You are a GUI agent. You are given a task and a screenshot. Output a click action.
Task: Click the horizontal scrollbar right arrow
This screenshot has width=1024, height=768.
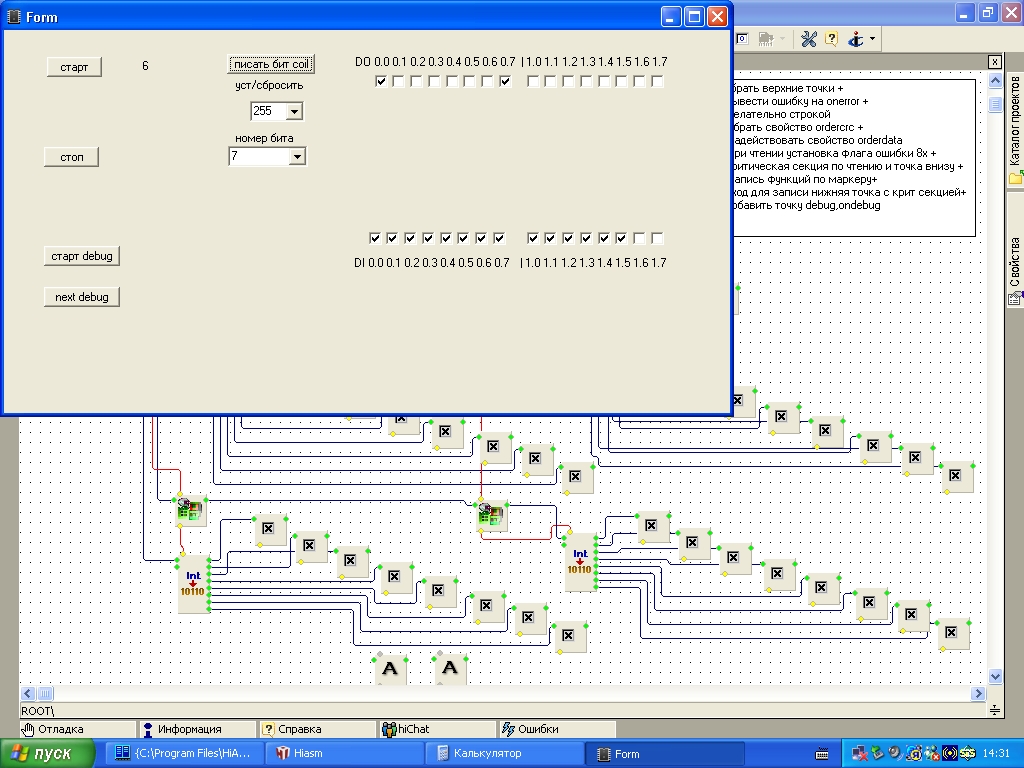[x=978, y=694]
